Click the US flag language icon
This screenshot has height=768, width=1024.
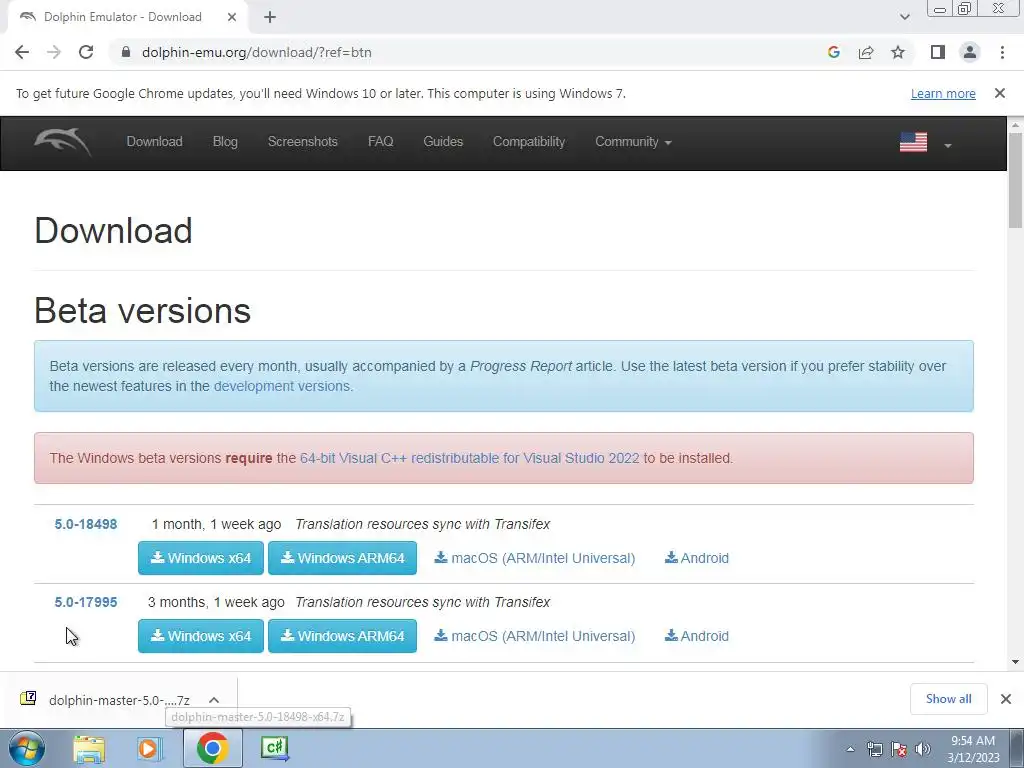click(x=913, y=142)
